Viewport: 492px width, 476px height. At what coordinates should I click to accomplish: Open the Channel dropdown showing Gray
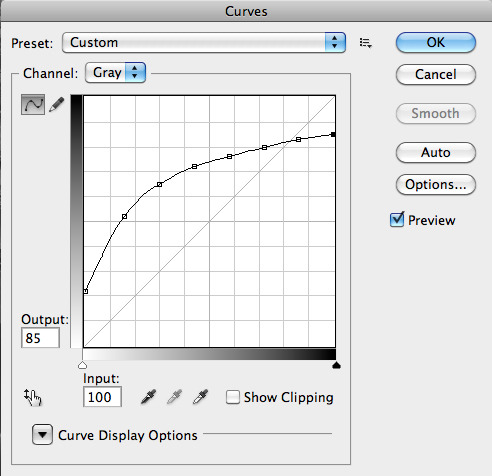(115, 73)
